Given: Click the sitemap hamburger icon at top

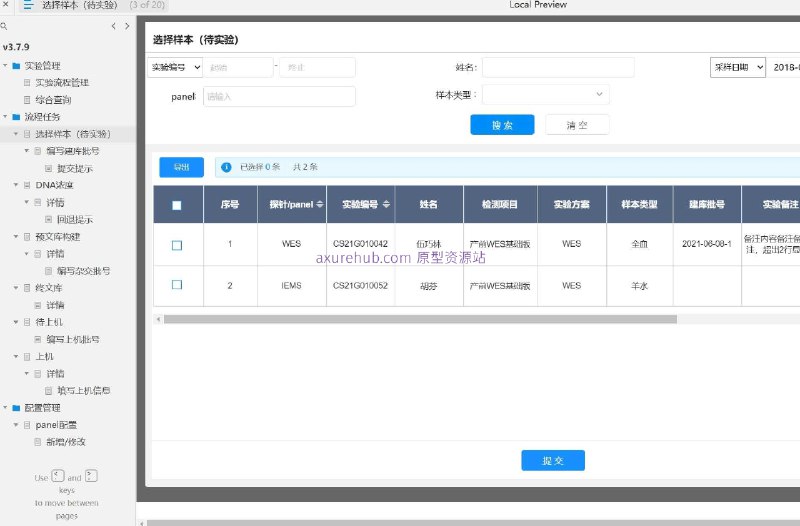Looking at the screenshot, I should [28, 5].
